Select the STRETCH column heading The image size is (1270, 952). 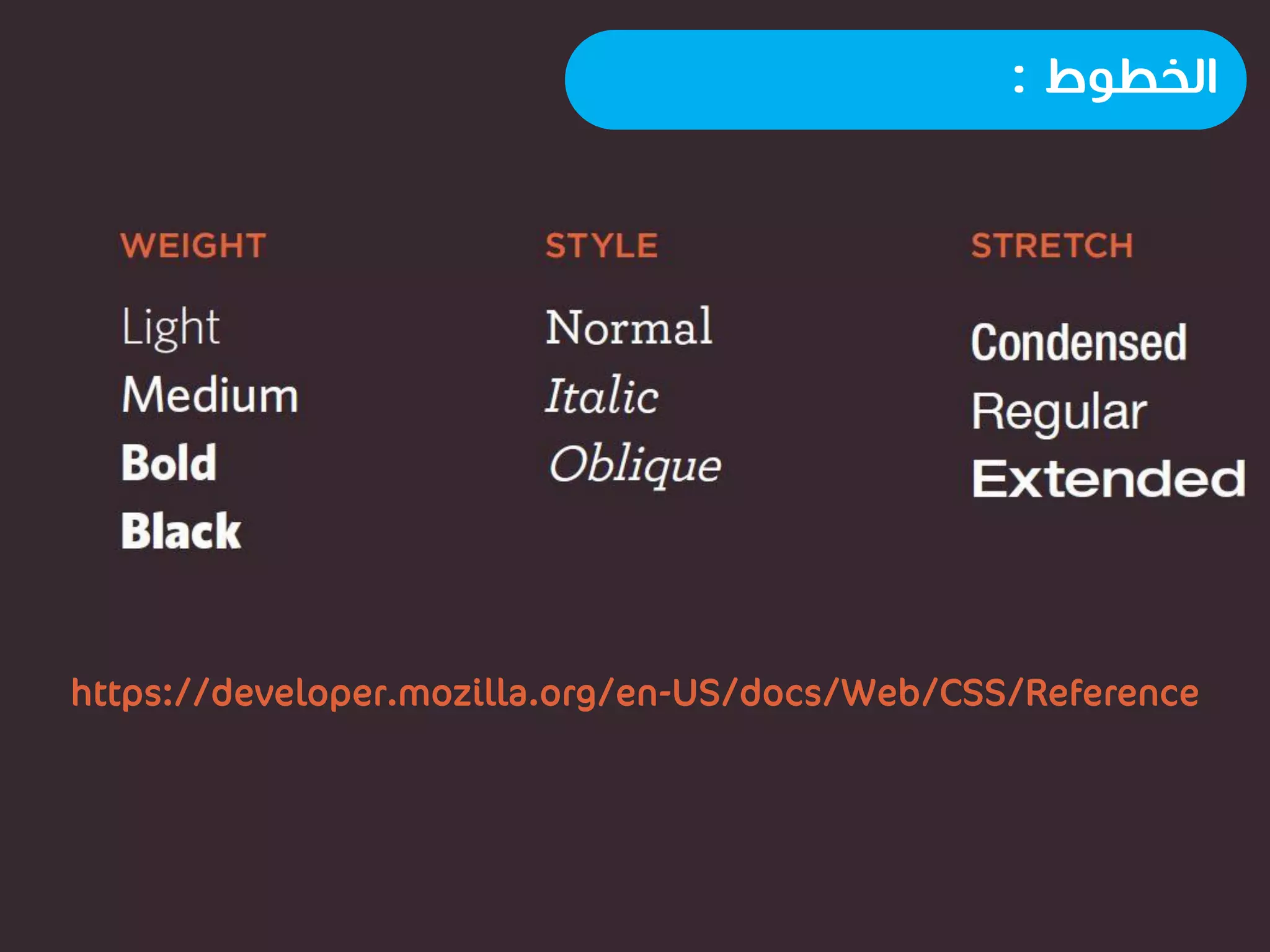pyautogui.click(x=1052, y=245)
